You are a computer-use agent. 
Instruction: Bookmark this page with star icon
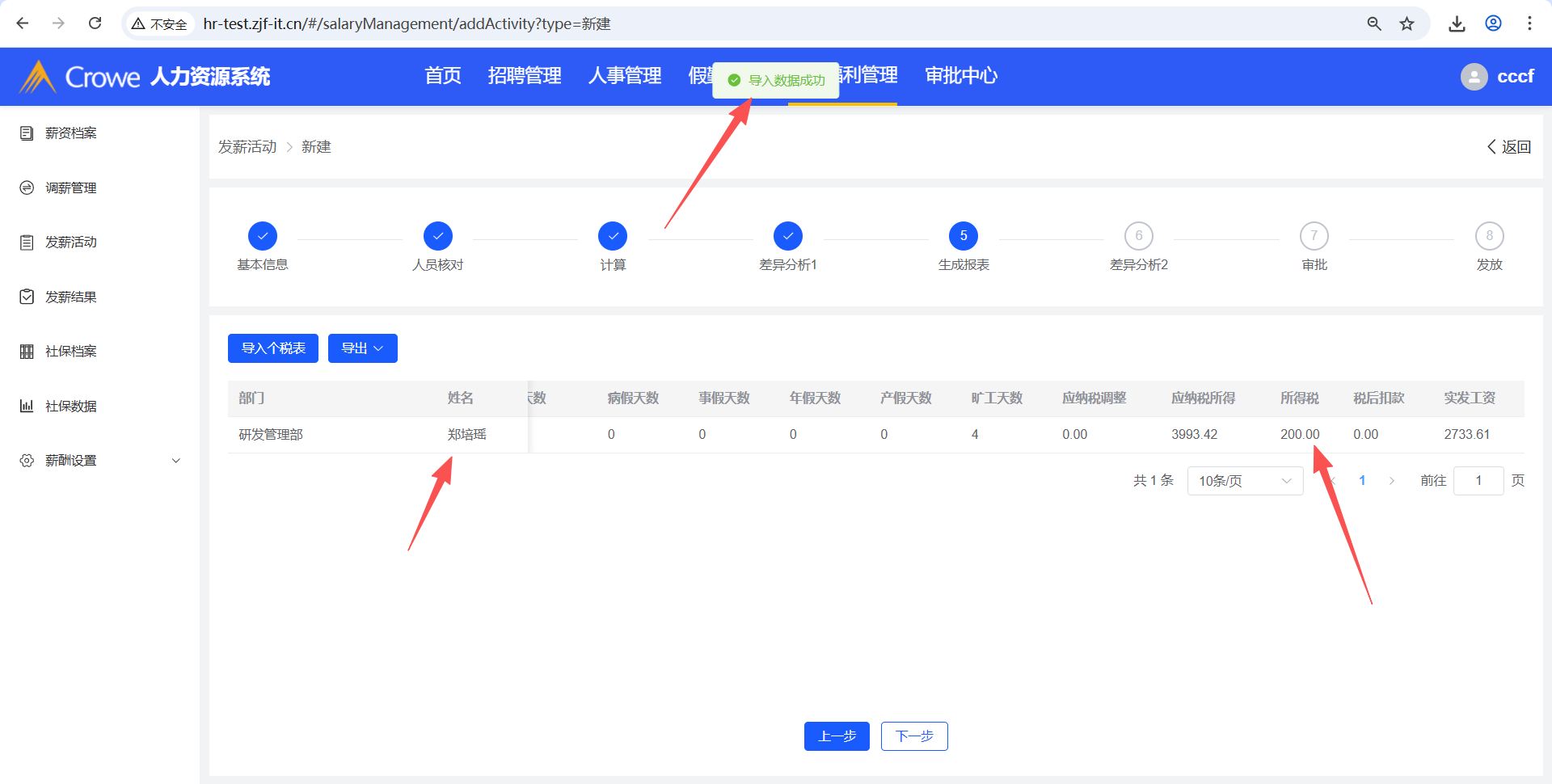point(1407,23)
